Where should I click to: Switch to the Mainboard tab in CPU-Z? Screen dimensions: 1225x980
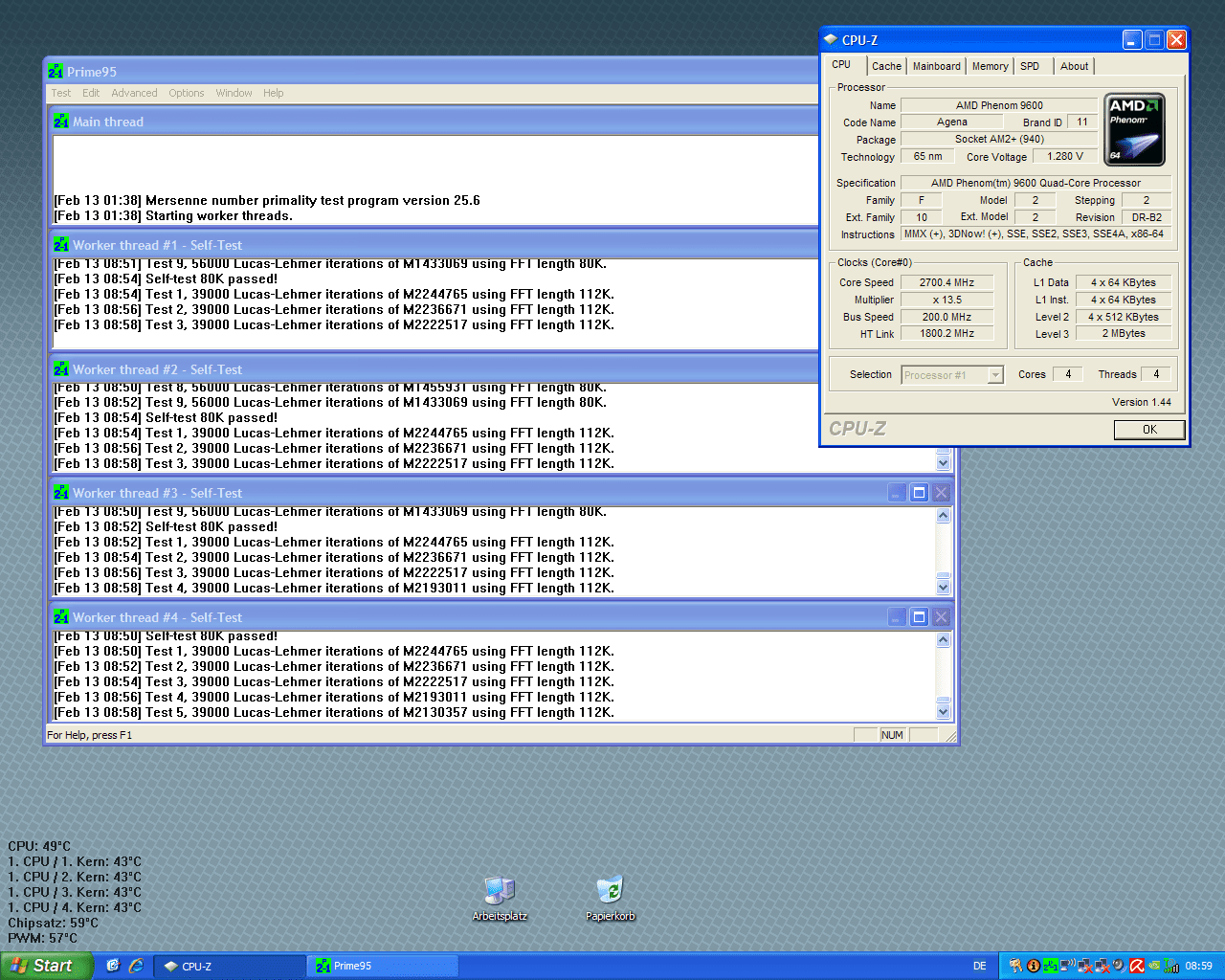(x=936, y=66)
